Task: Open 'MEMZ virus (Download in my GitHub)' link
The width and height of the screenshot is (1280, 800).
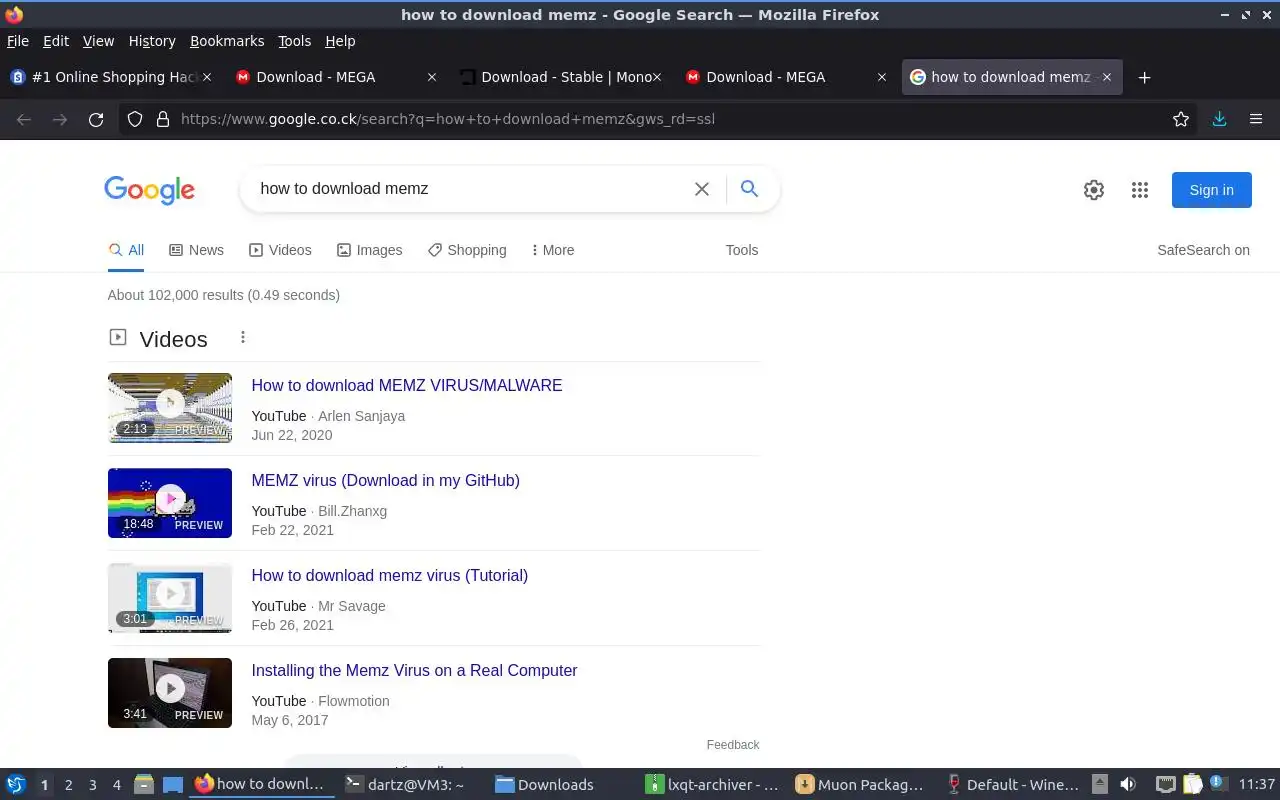Action: pyautogui.click(x=385, y=480)
